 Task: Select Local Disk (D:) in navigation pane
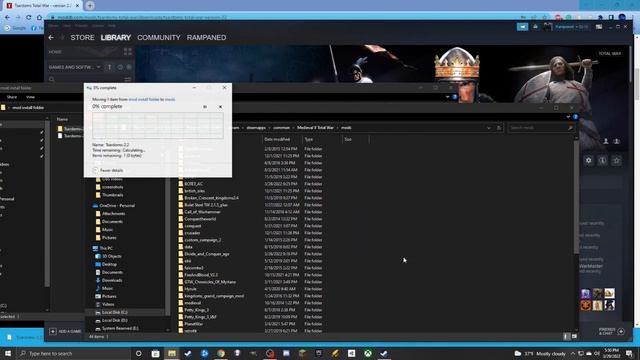point(114,320)
